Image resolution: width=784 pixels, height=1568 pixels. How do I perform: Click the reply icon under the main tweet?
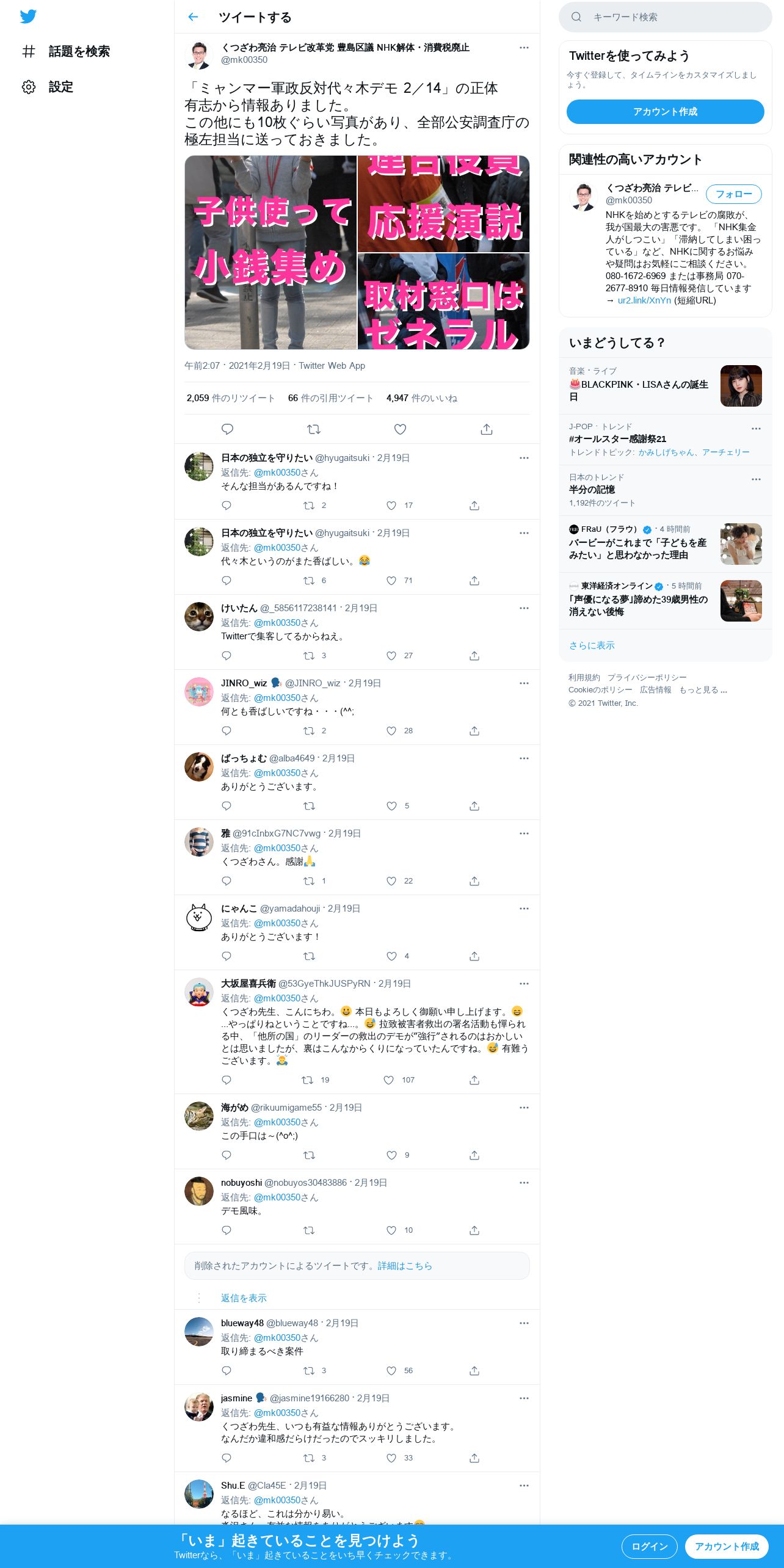227,429
